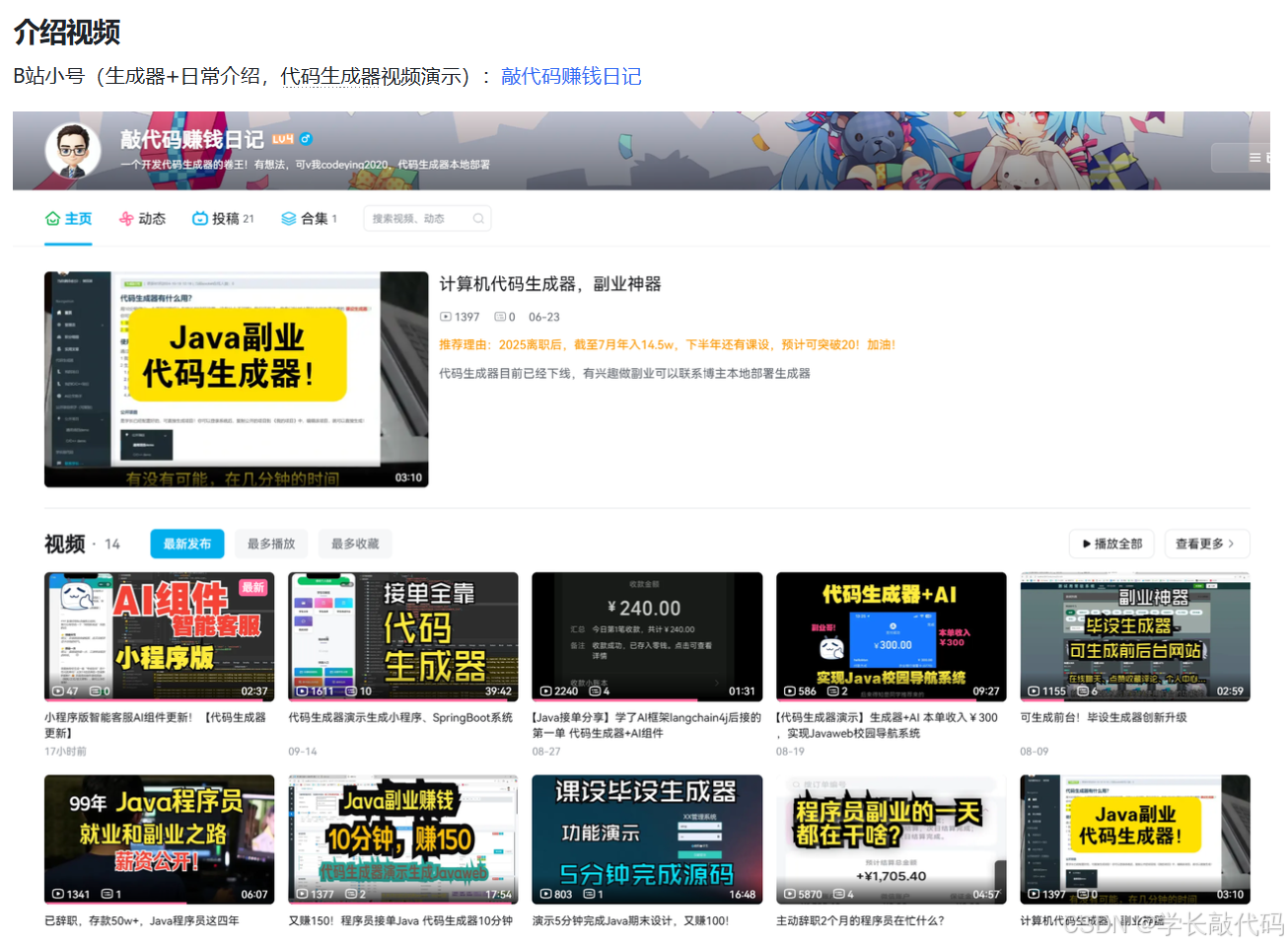This screenshot has width=1288, height=946.
Task: Switch sorting to 最多播放
Action: [x=270, y=544]
